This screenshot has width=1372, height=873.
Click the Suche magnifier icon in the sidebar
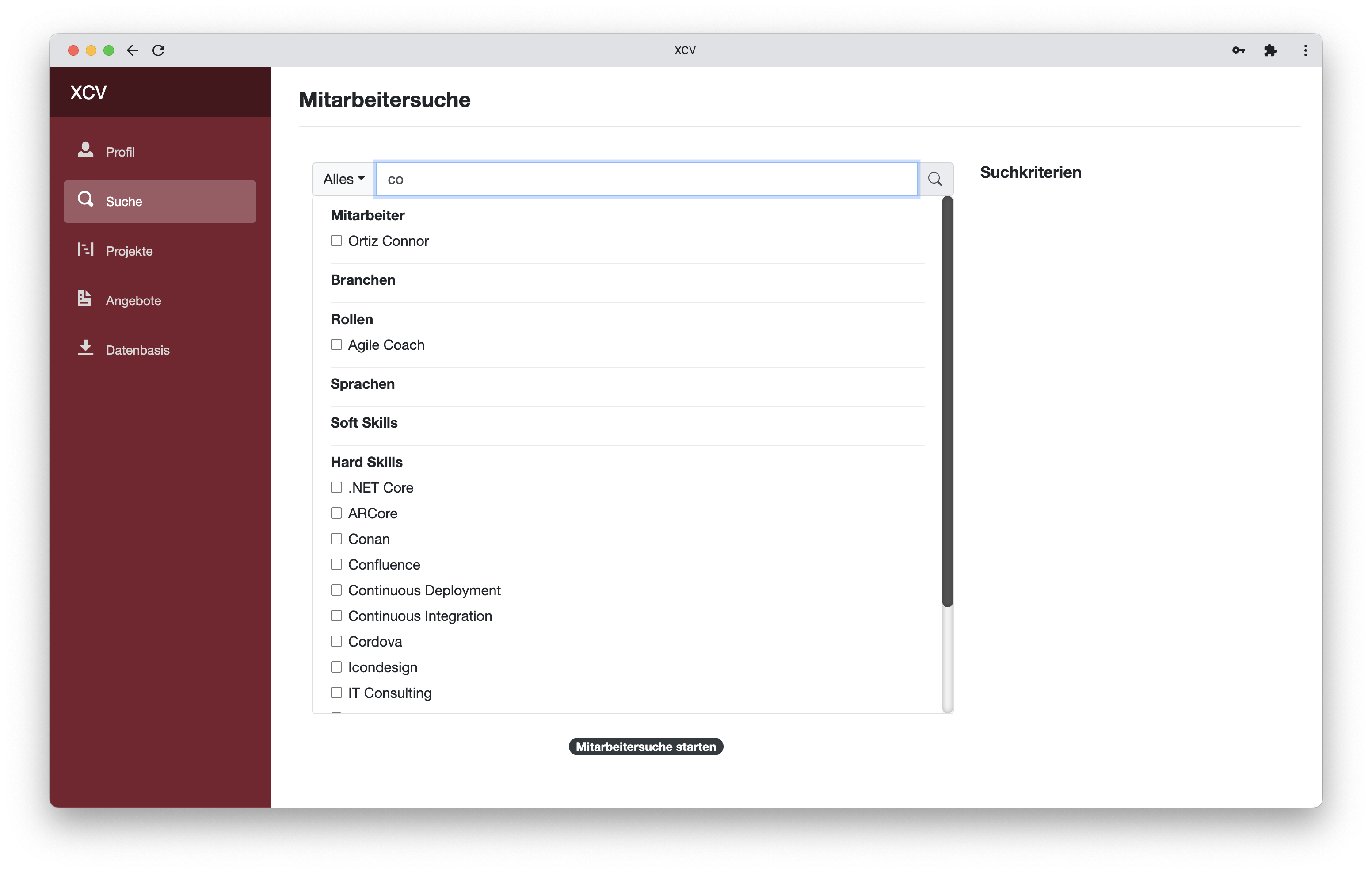[x=85, y=199]
